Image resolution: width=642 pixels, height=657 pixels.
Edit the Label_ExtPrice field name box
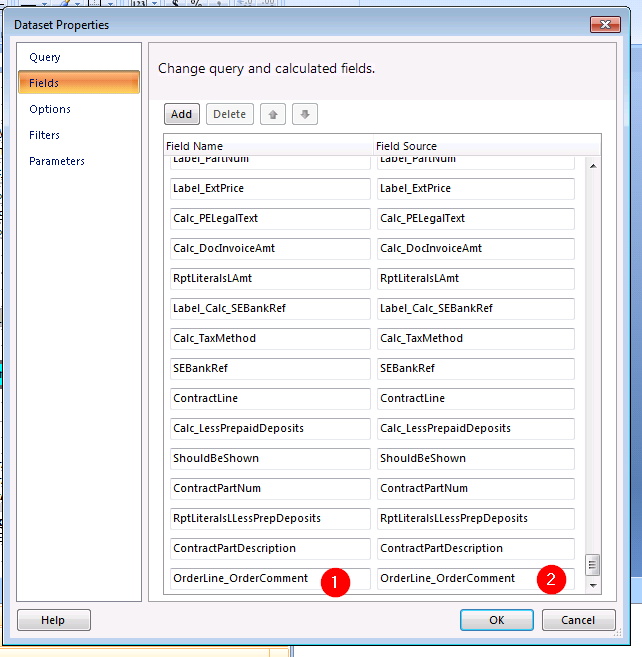click(270, 189)
